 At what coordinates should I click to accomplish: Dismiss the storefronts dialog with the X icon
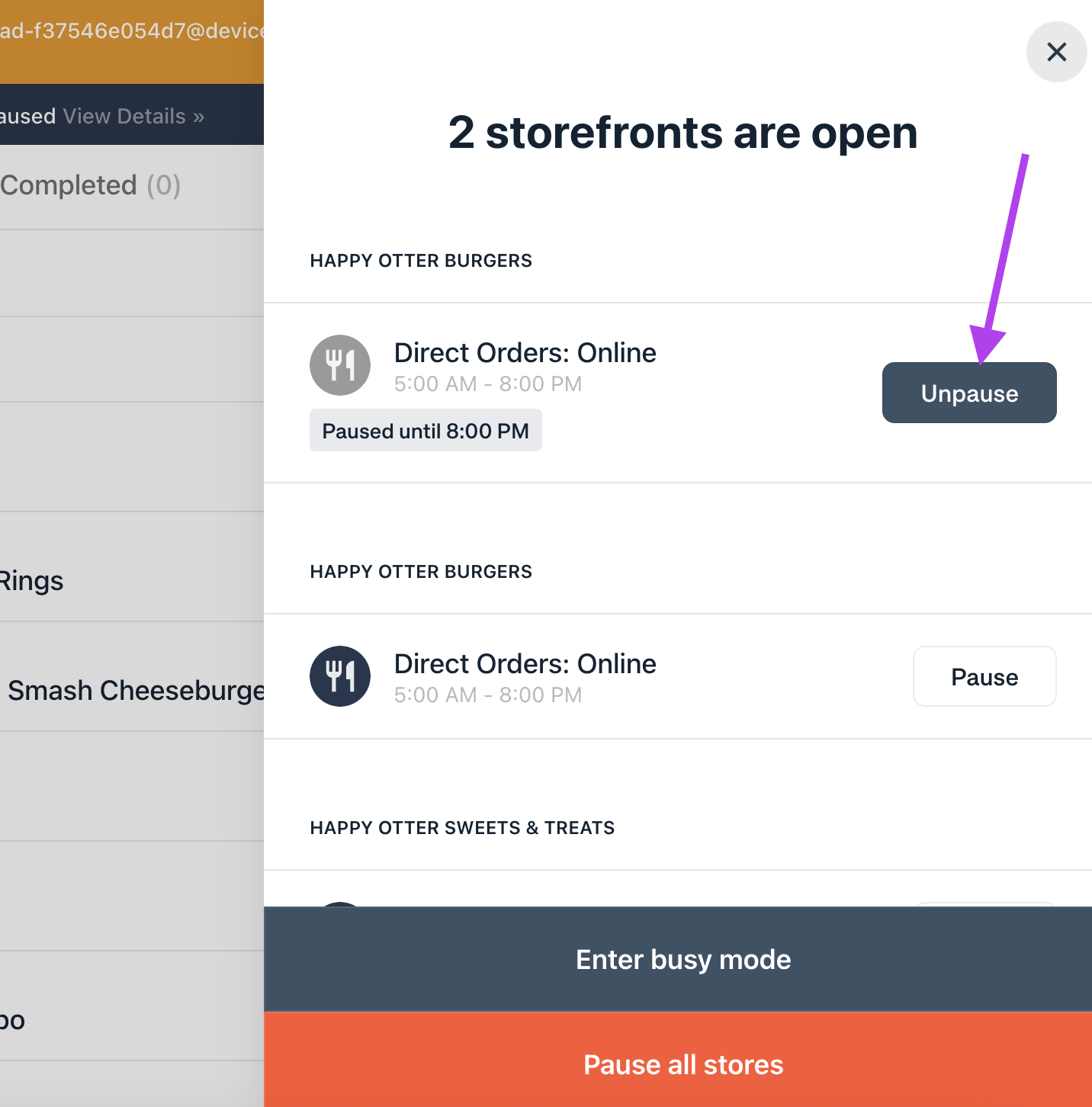(1057, 52)
